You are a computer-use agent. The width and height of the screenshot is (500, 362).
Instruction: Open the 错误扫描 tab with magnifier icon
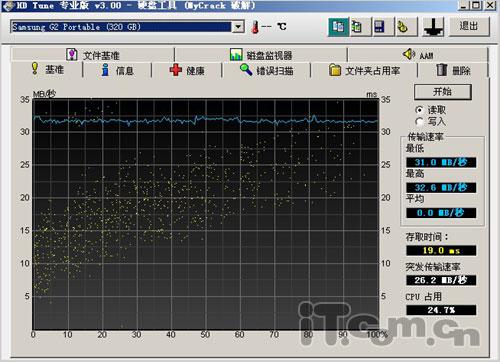click(x=266, y=70)
